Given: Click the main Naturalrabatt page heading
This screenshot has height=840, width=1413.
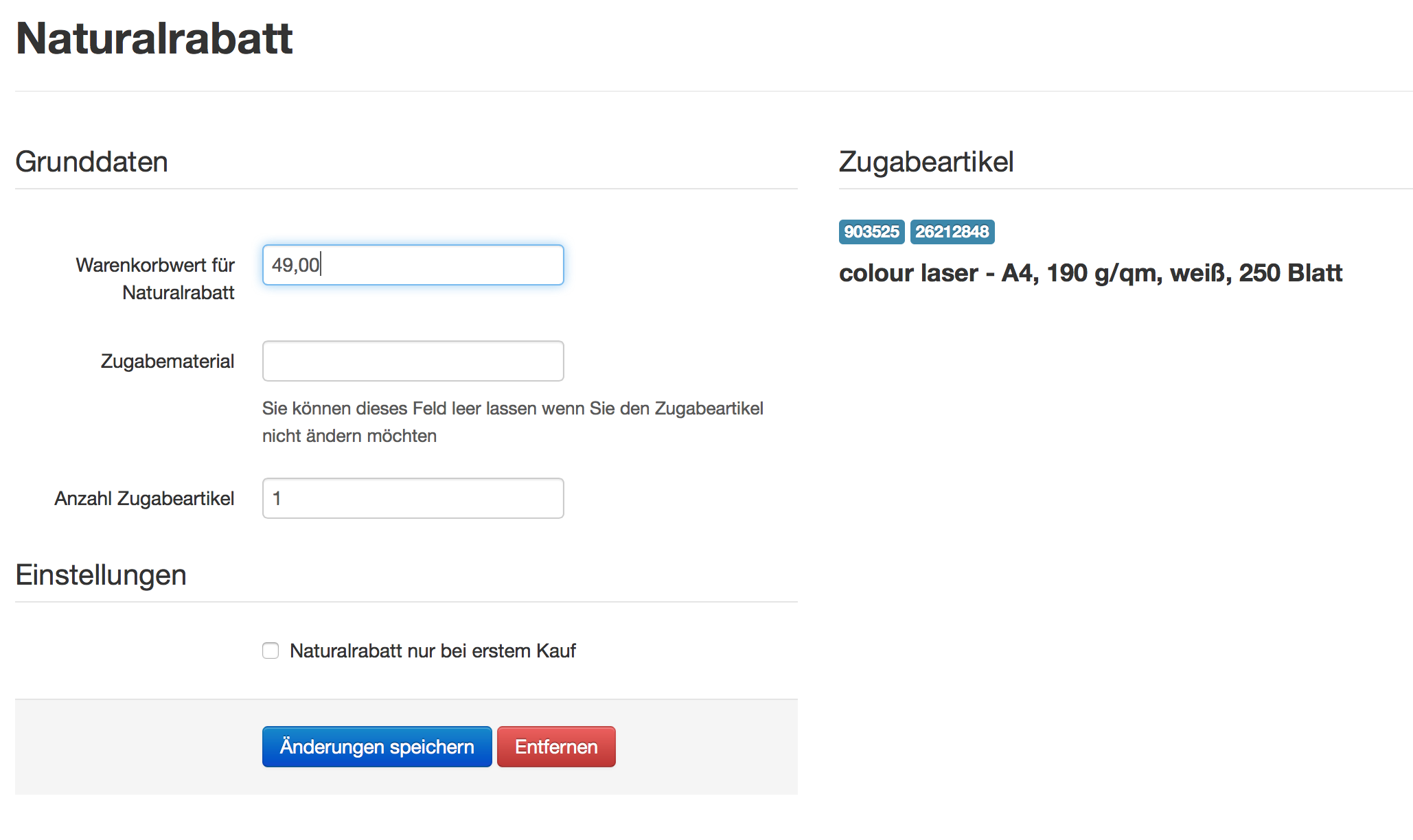Looking at the screenshot, I should 154,38.
